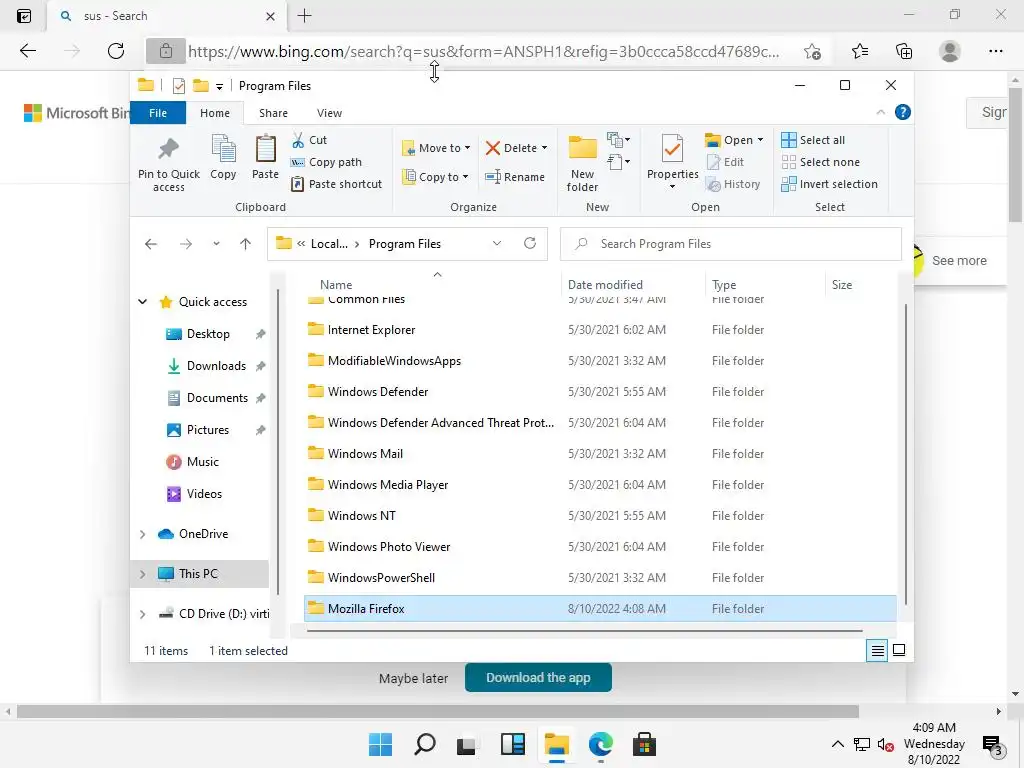Viewport: 1024px width, 768px height.
Task: Navigate back in File Explorer
Action: (151, 244)
